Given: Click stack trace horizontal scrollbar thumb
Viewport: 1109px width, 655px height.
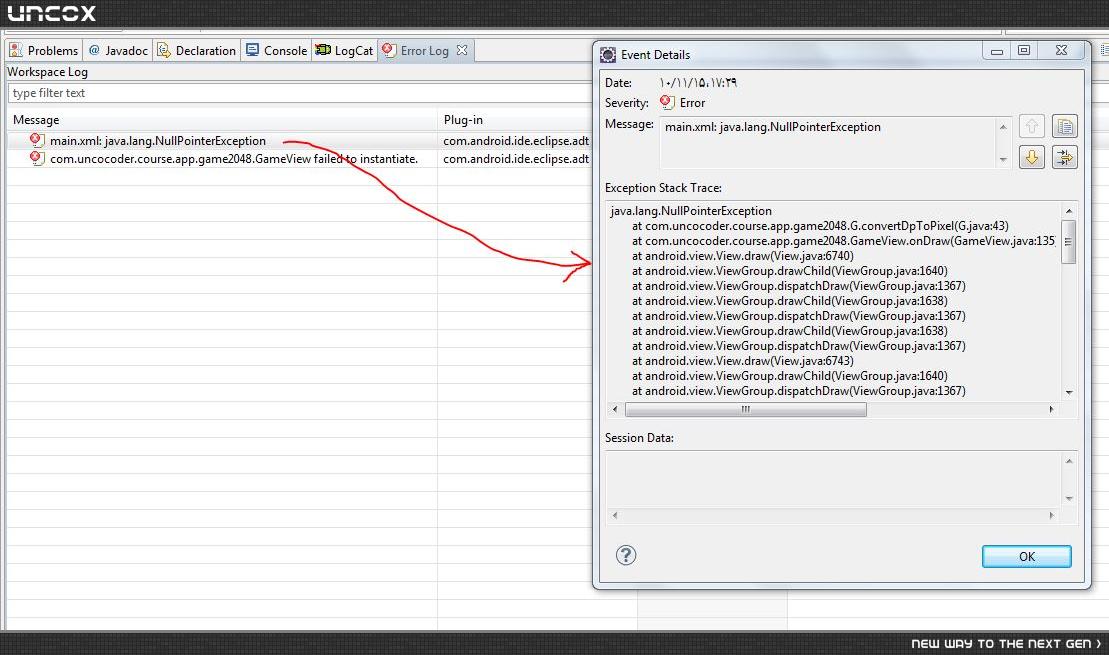Looking at the screenshot, I should [x=745, y=409].
